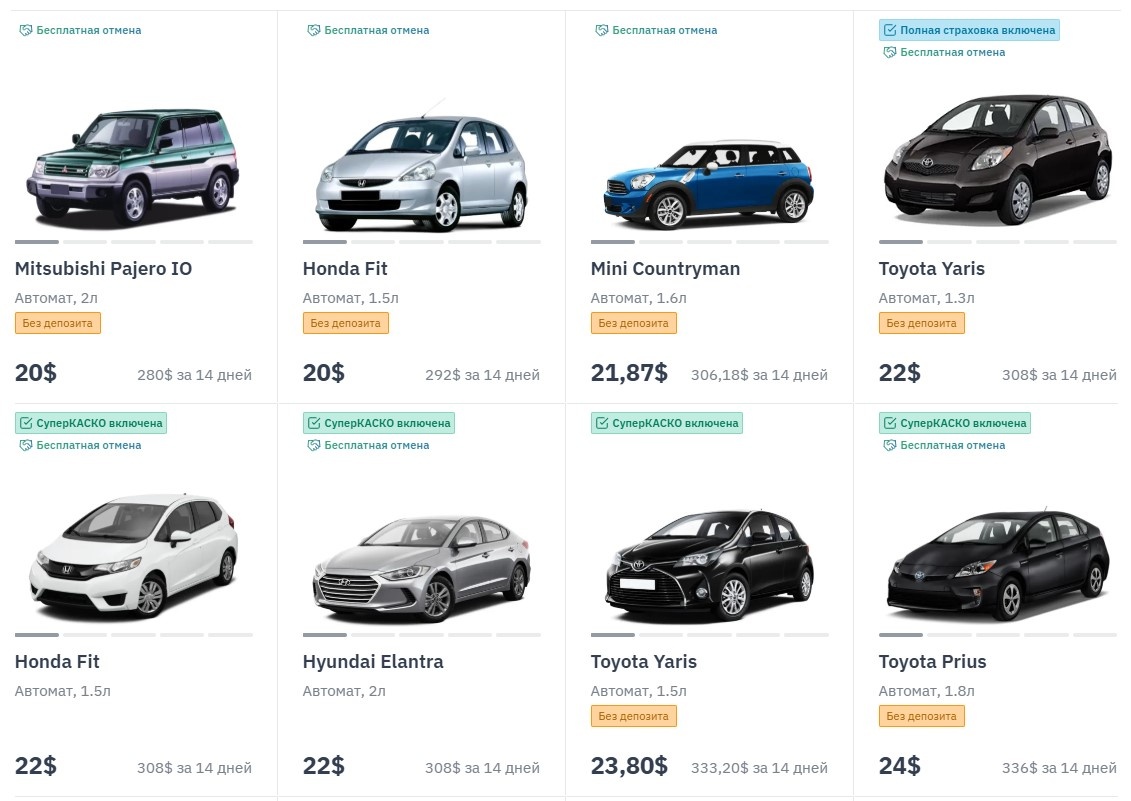Click the checkmark icon in white Honda Fit's СуперКАСКО badge

click(x=26, y=423)
